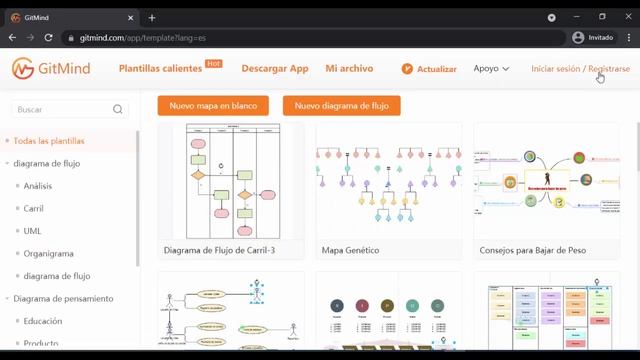Select Análisis category
Viewport: 640px width, 360px height.
pos(38,186)
